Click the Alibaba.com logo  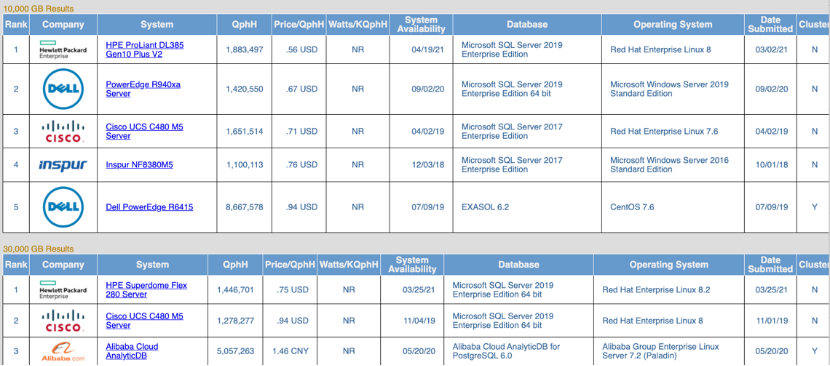click(x=63, y=351)
